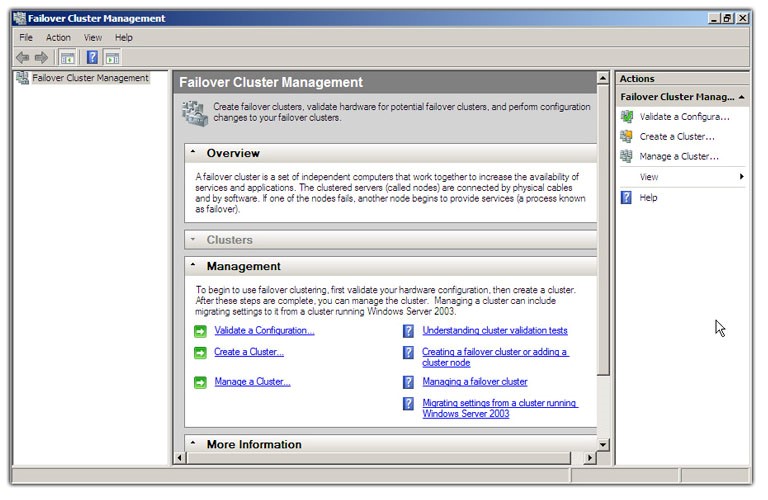Screen dimensions: 768x500
Task: Click the vertical scrollbar up arrow
Action: tap(603, 78)
